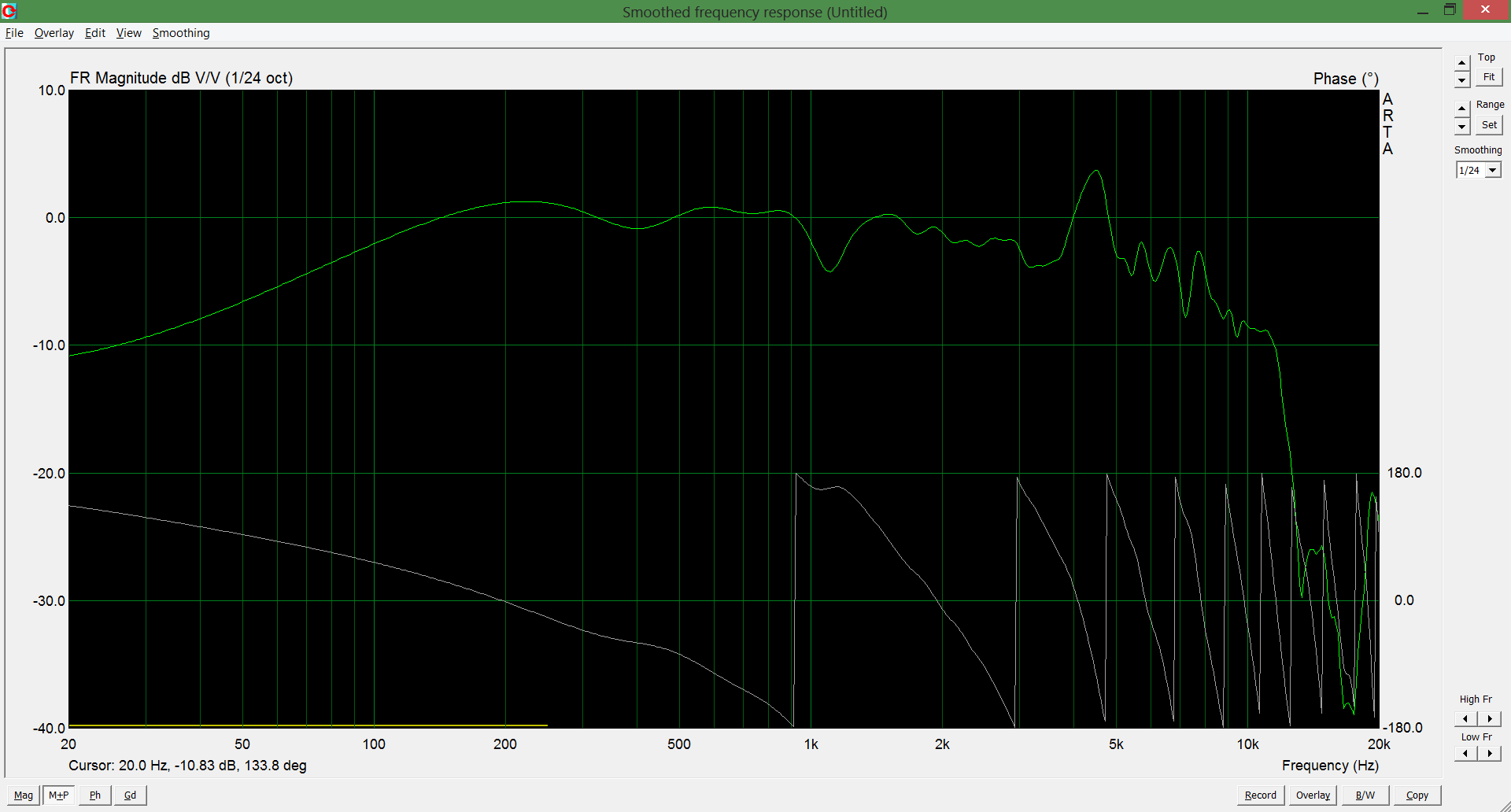The width and height of the screenshot is (1511, 812).
Task: Open the Edit menu
Action: 95,33
